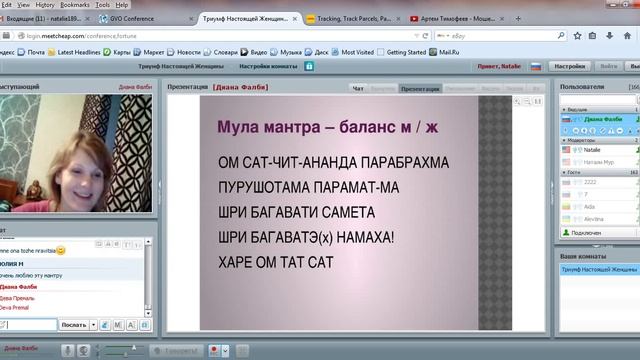This screenshot has width=640, height=360.
Task: Click the last blue chat toolbar icon
Action: [x=145, y=325]
